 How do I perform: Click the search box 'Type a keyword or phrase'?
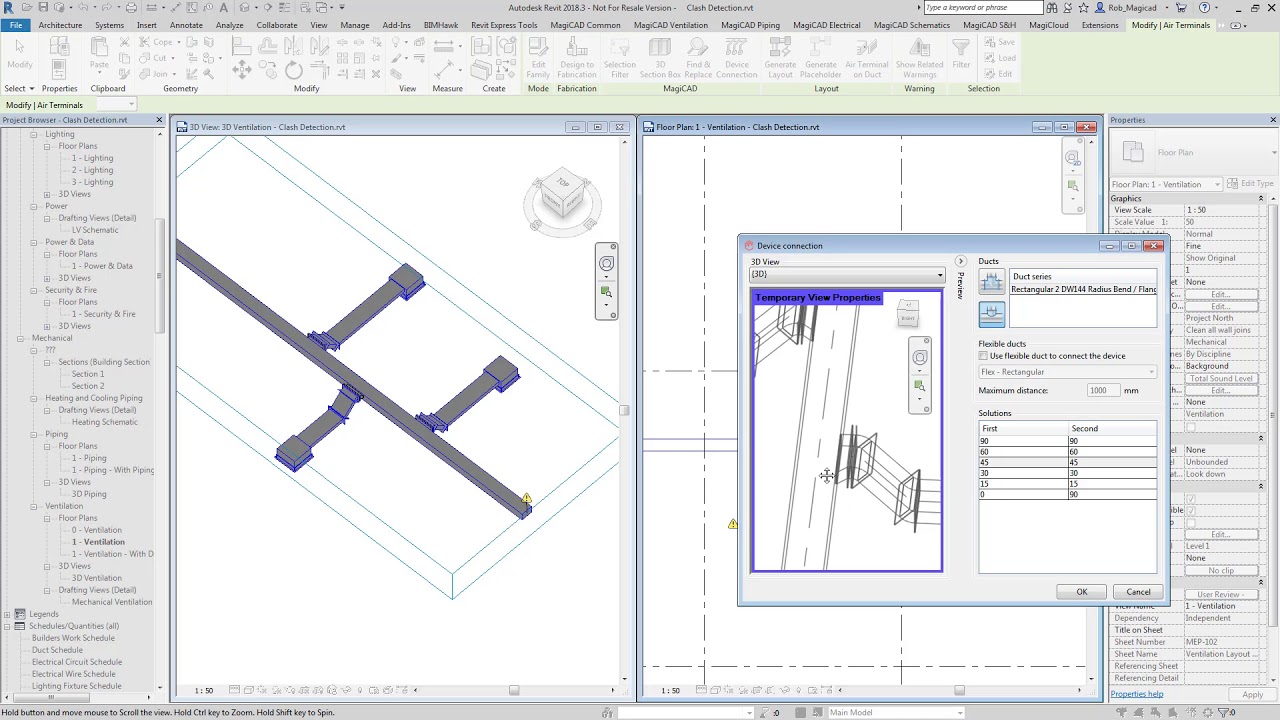983,8
